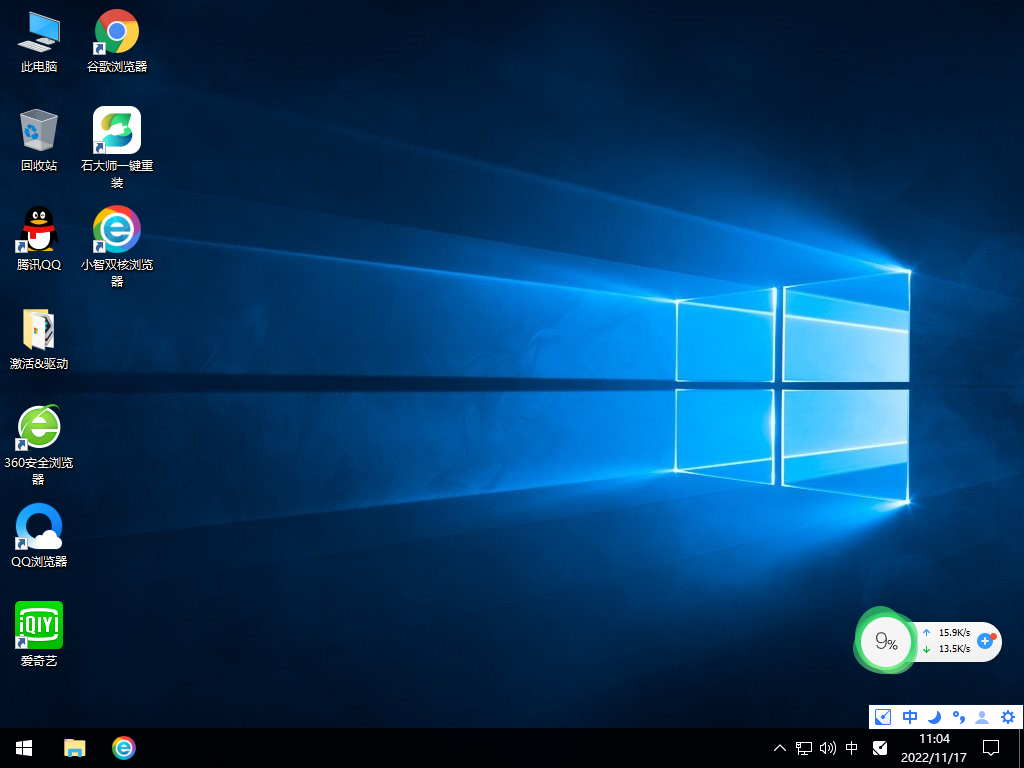Toggle full-width mode via the moon icon
The width and height of the screenshot is (1024, 768).
click(x=934, y=717)
